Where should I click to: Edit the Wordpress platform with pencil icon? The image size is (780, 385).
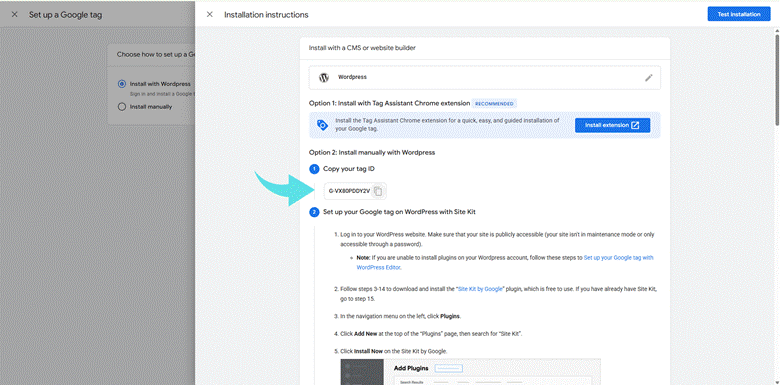pos(648,78)
